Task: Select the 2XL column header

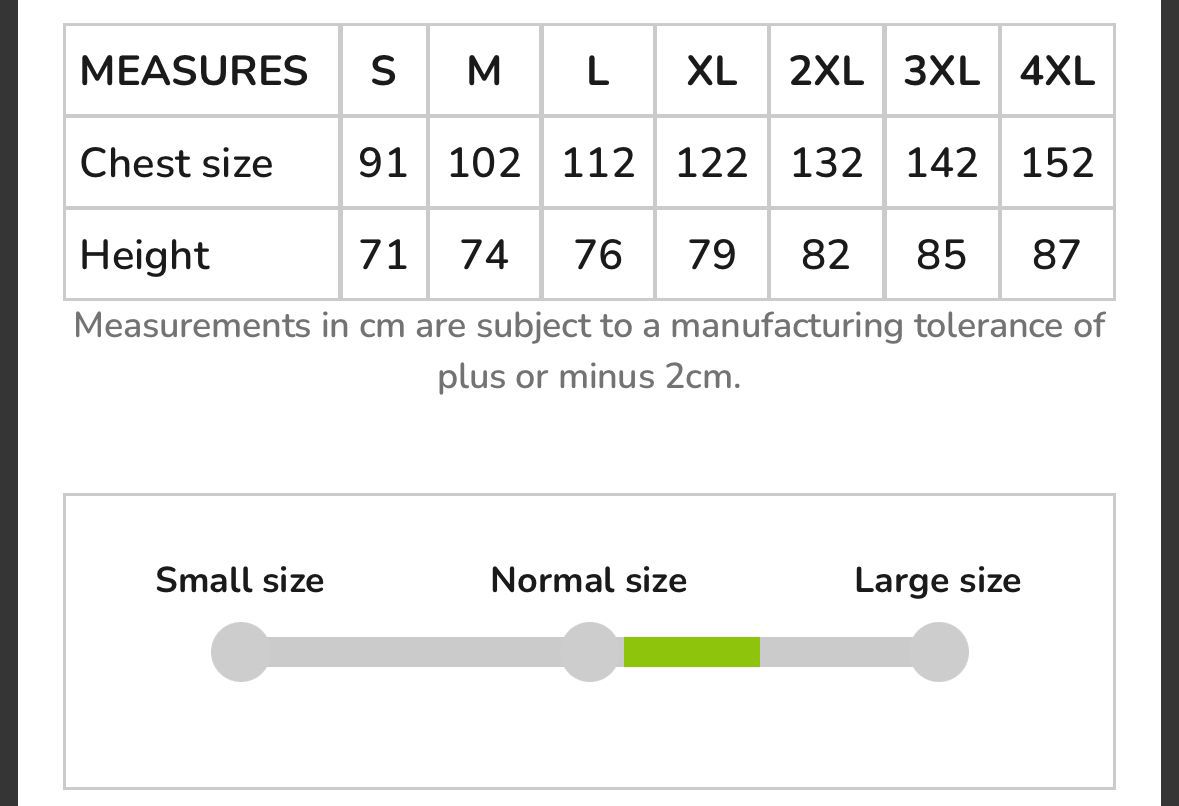Action: coord(826,71)
